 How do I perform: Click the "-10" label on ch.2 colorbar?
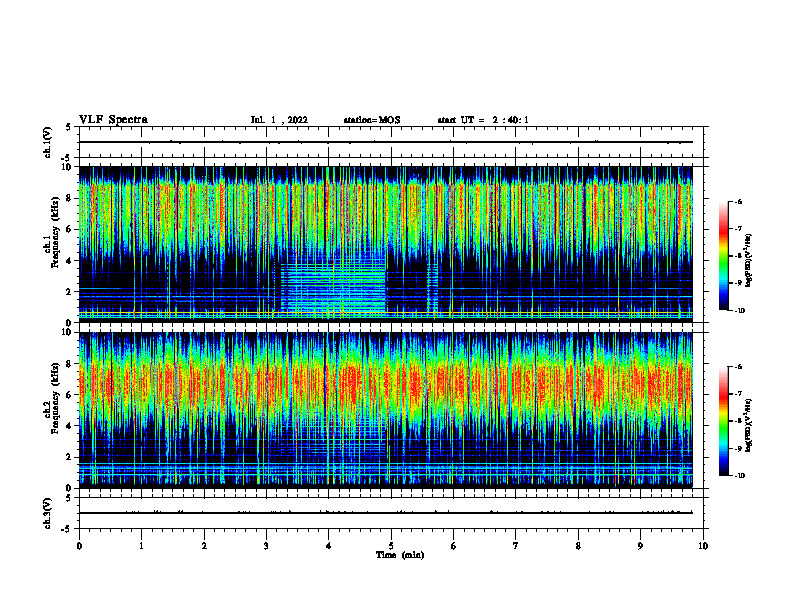pos(739,476)
